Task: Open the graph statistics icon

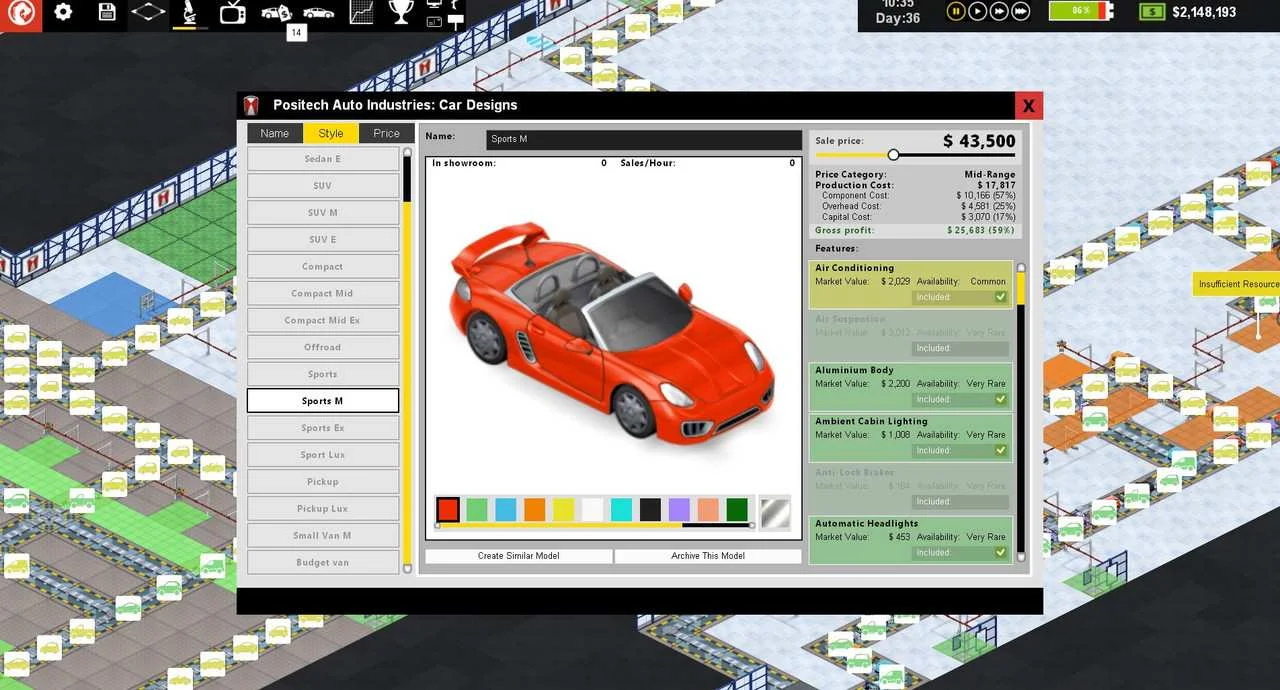Action: 362,13
